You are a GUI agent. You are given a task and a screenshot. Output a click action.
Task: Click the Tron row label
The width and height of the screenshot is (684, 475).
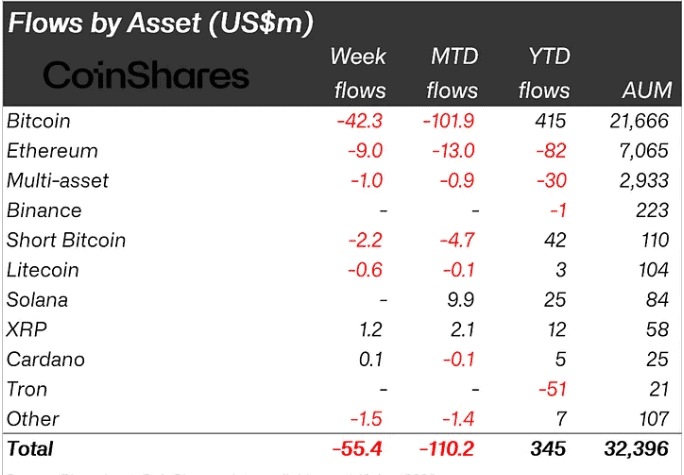pyautogui.click(x=27, y=389)
